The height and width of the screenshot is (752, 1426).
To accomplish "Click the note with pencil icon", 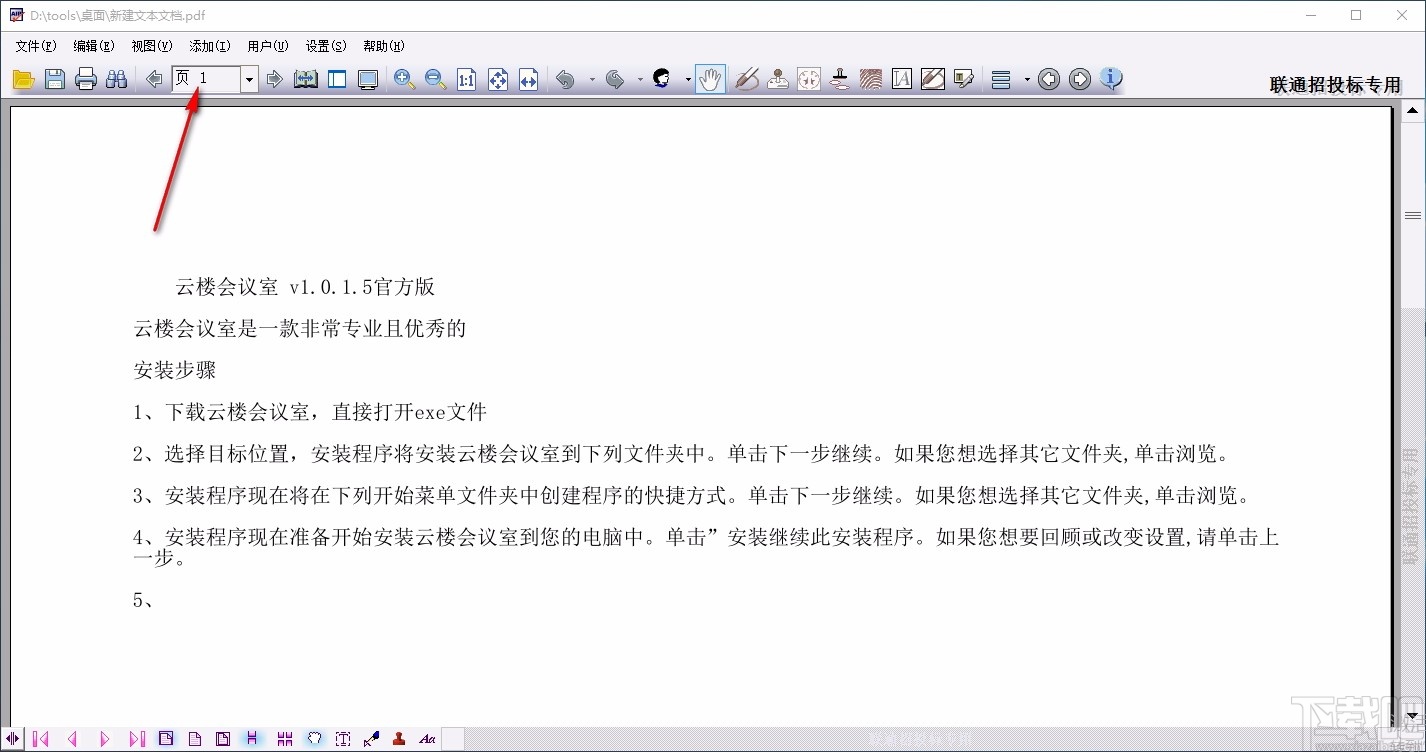I will (964, 80).
